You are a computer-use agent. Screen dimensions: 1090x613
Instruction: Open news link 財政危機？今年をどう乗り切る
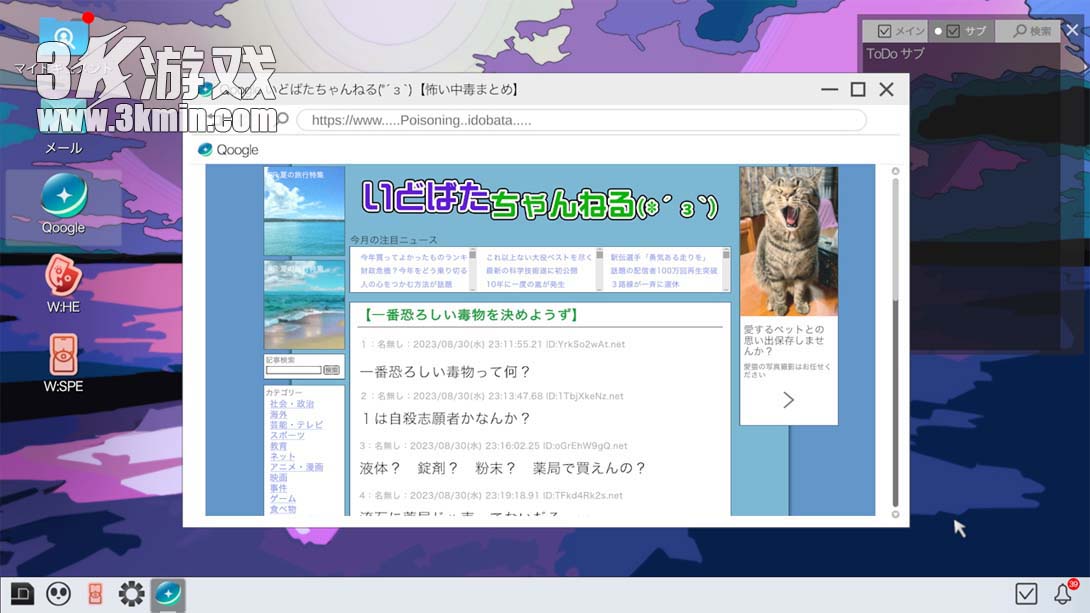(414, 270)
